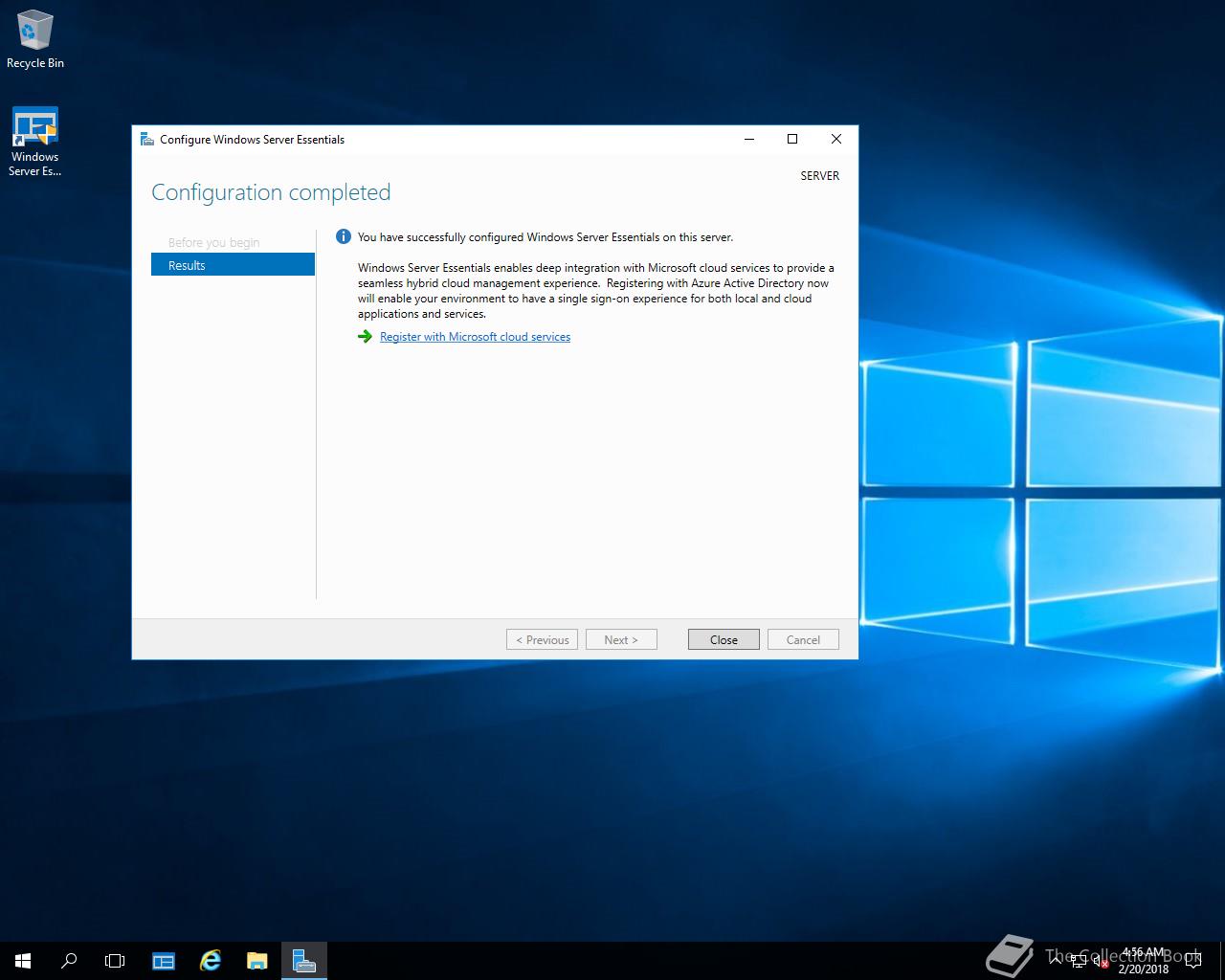Open taskbar Search
1225x980 pixels.
[69, 961]
